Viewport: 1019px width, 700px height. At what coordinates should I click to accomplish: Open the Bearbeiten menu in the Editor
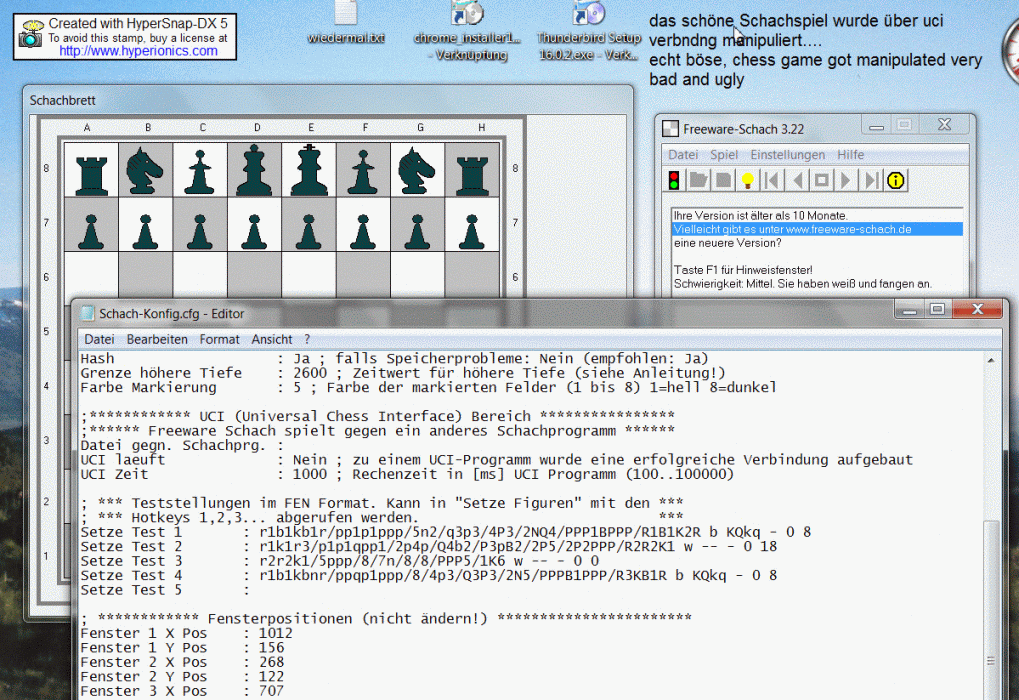pyautogui.click(x=157, y=339)
